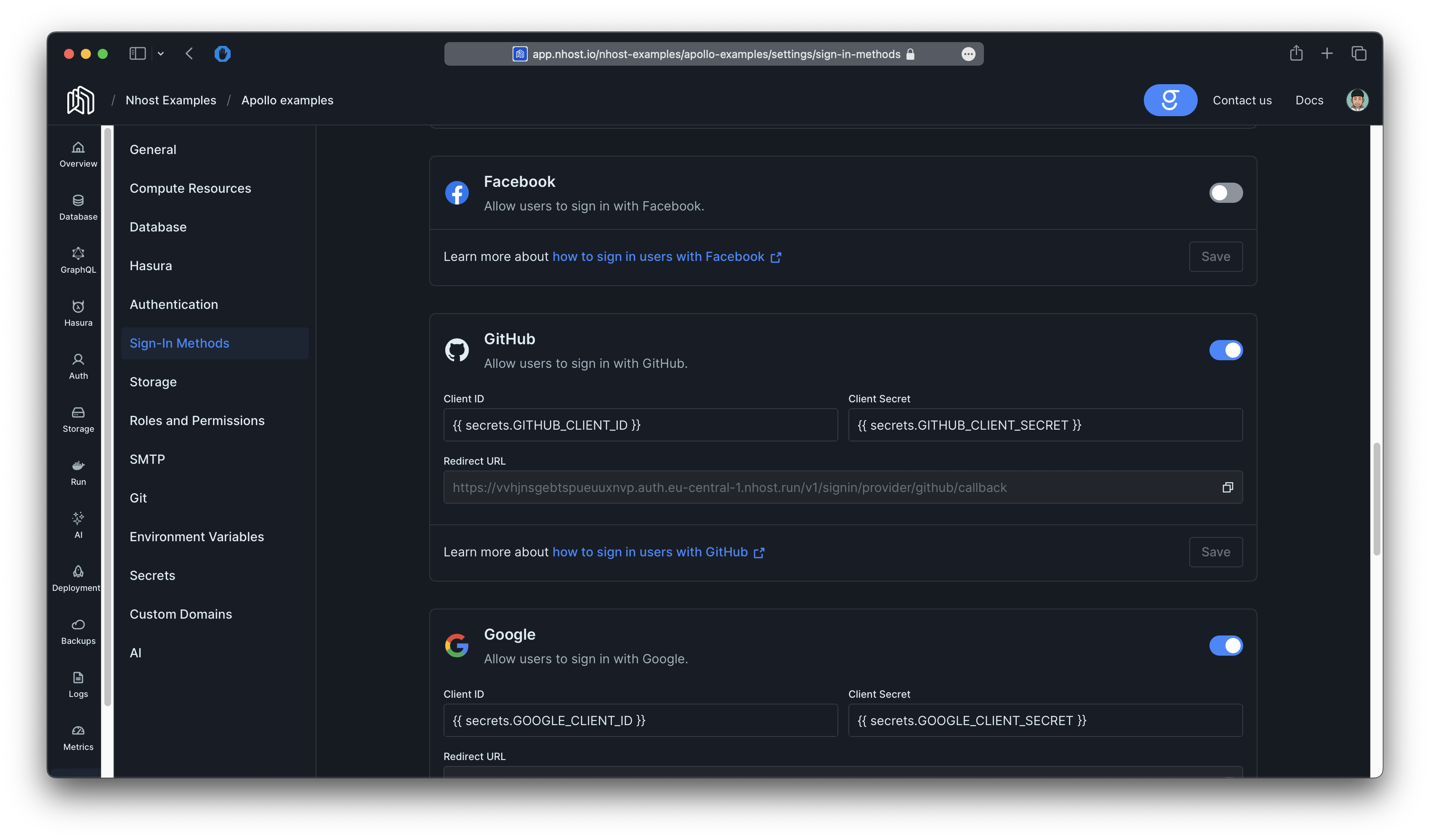Click the GitHub logo icon
1430x840 pixels.
click(x=457, y=350)
